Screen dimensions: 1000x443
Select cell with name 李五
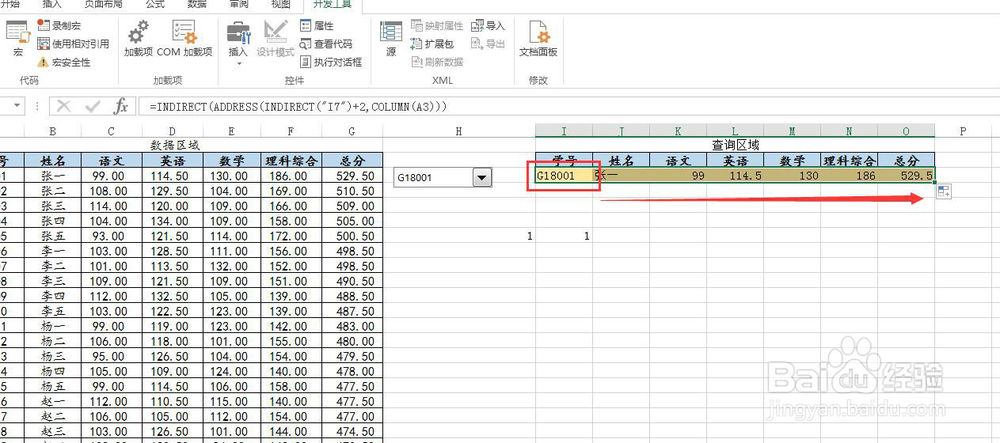coord(53,312)
